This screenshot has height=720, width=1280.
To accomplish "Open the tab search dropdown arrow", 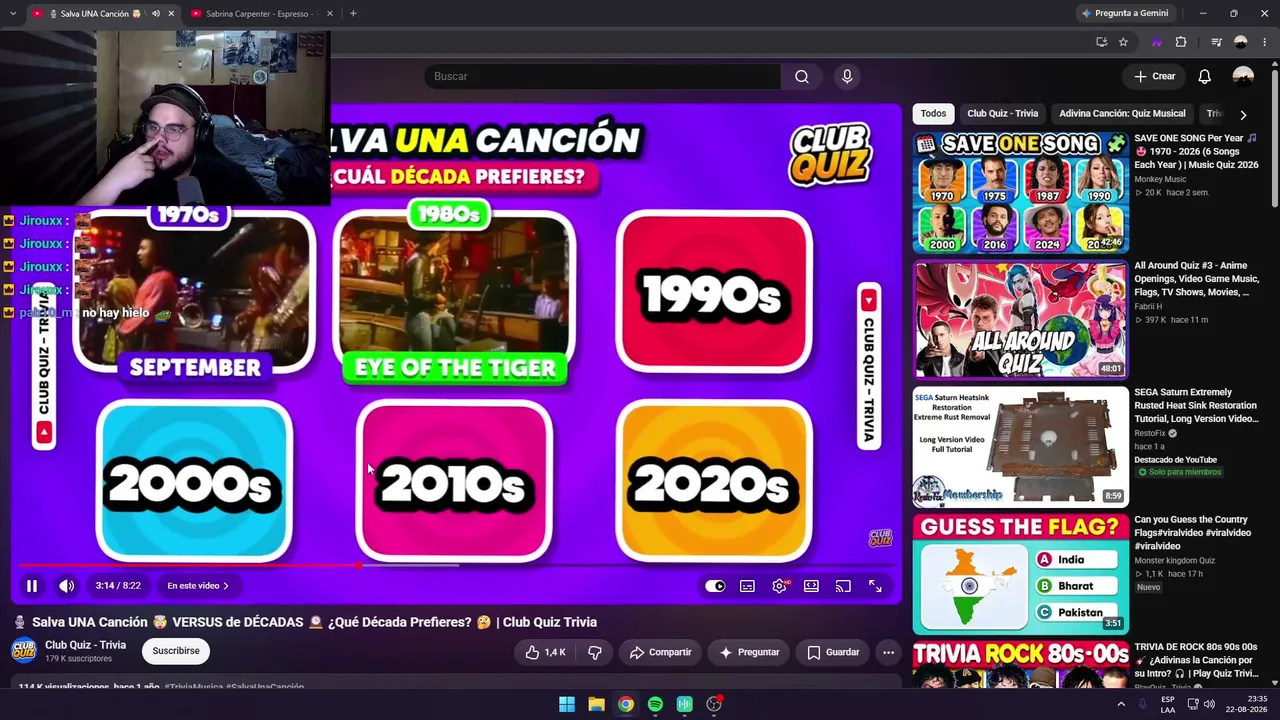I will point(12,14).
